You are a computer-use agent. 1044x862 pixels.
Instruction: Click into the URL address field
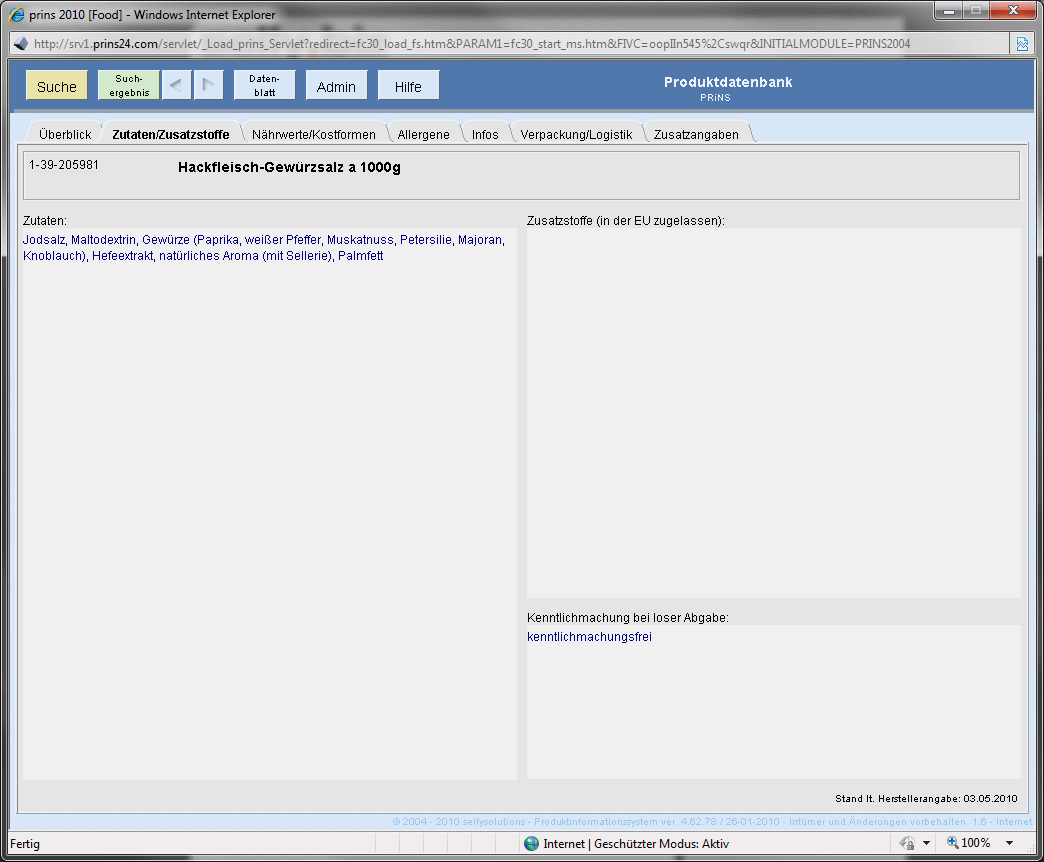tap(500, 44)
